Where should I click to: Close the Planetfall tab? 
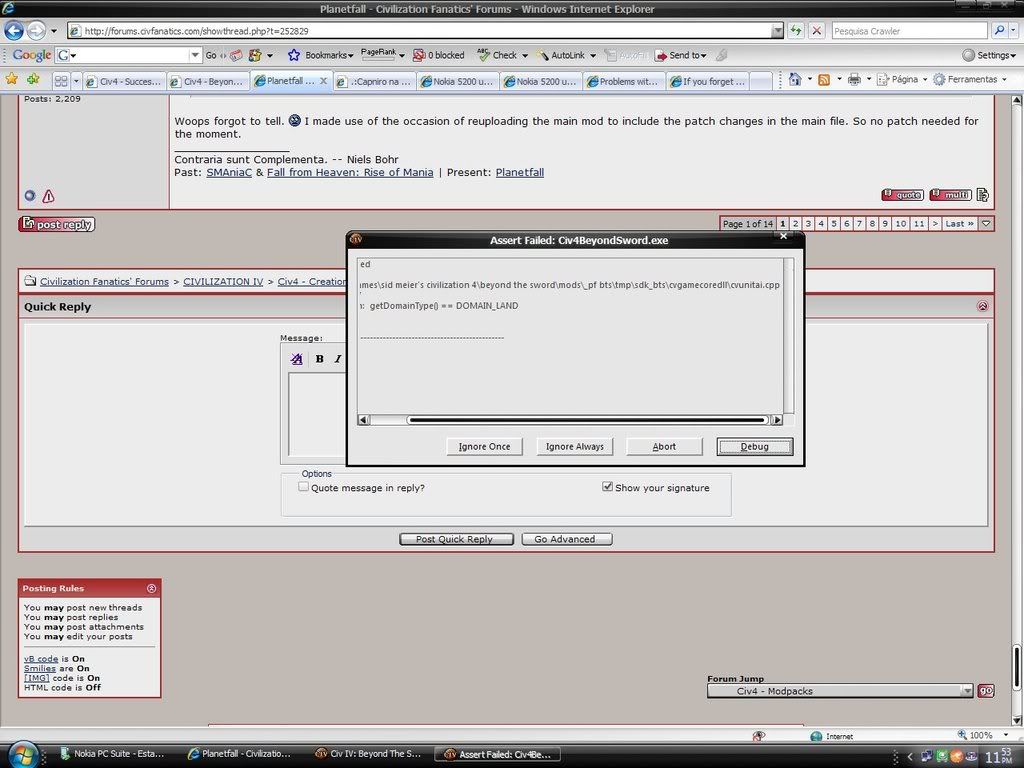323,81
